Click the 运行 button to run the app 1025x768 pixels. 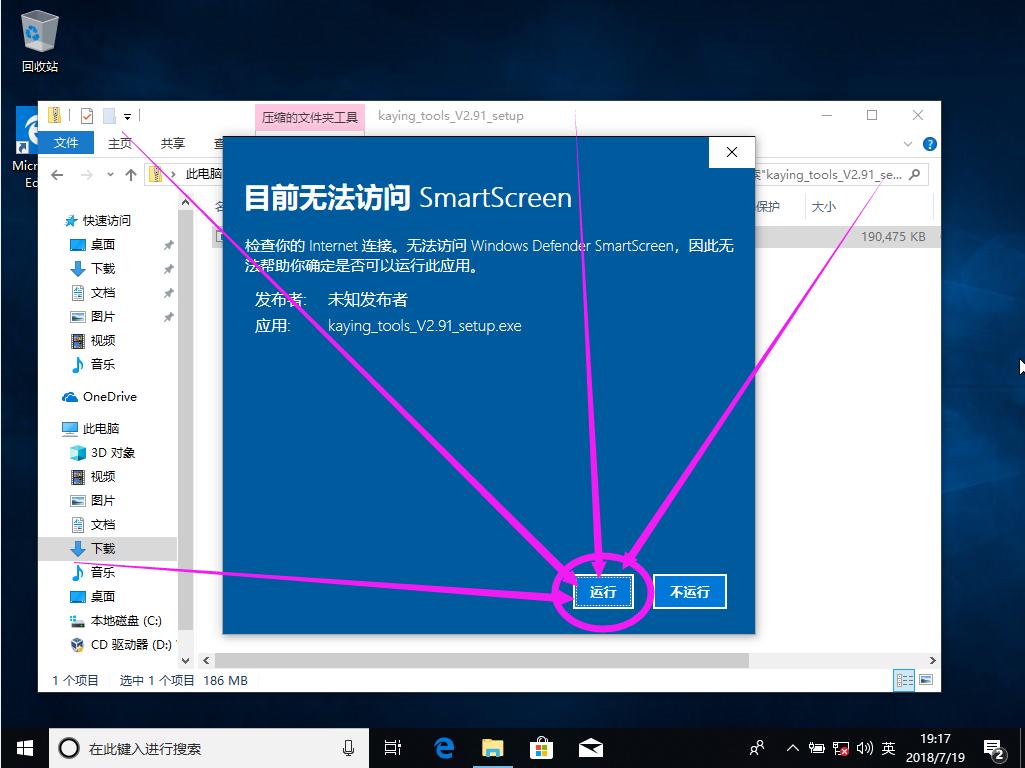pos(604,591)
